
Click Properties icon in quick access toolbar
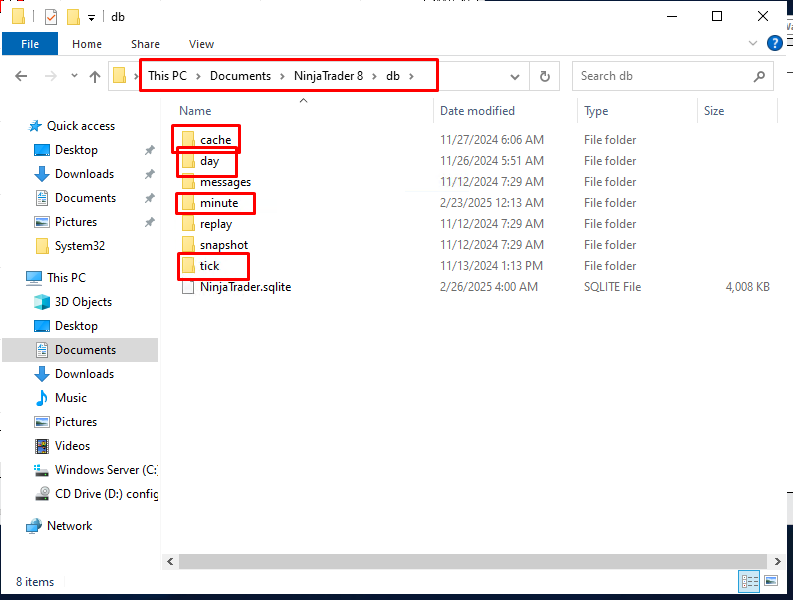51,16
